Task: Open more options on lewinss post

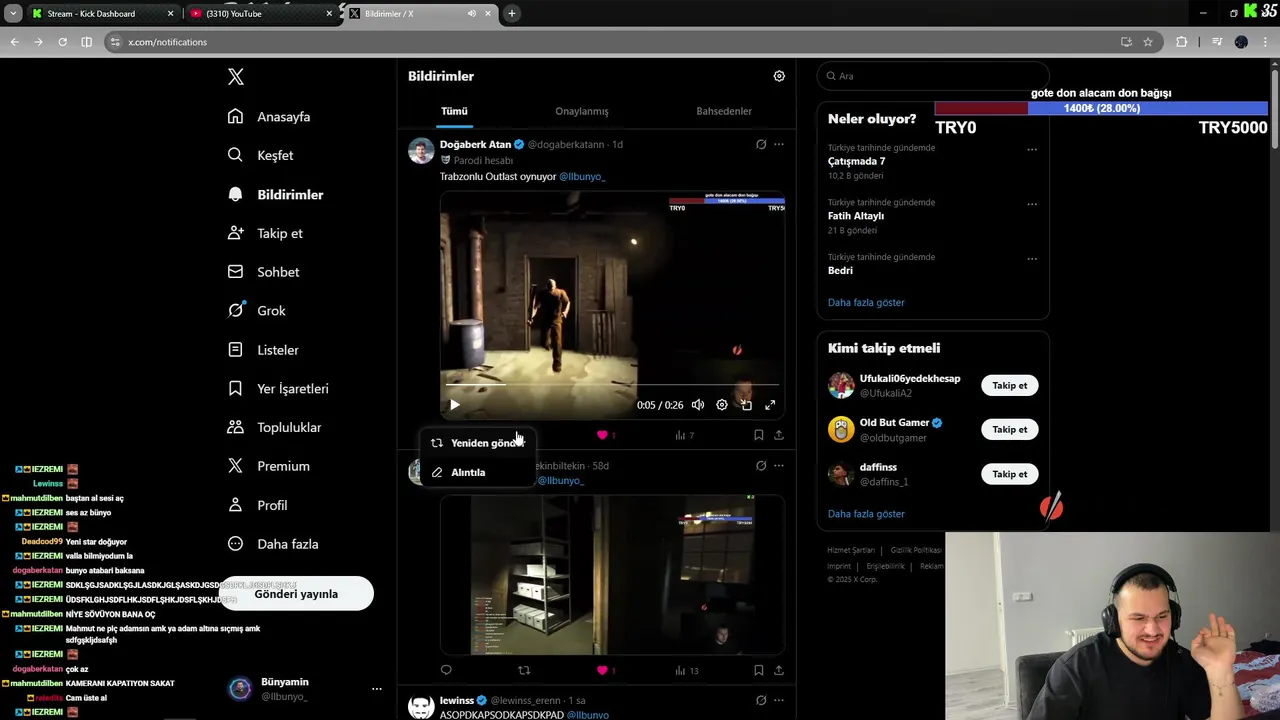Action: (779, 700)
